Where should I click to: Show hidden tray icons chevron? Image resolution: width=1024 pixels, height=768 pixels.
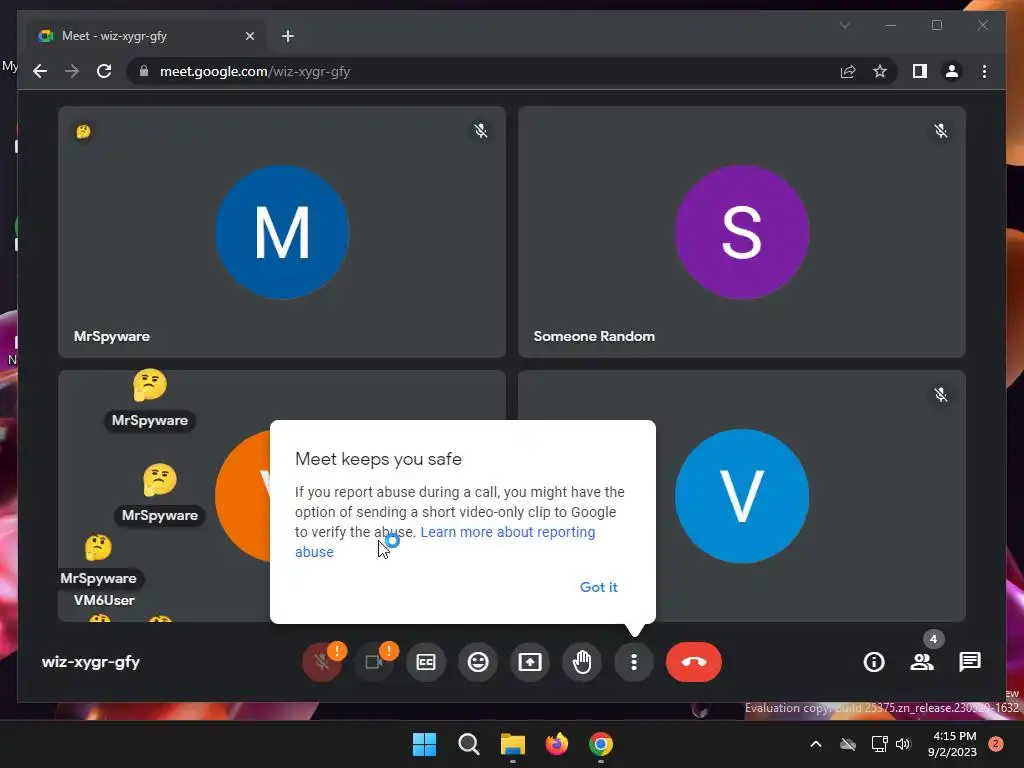tap(816, 744)
